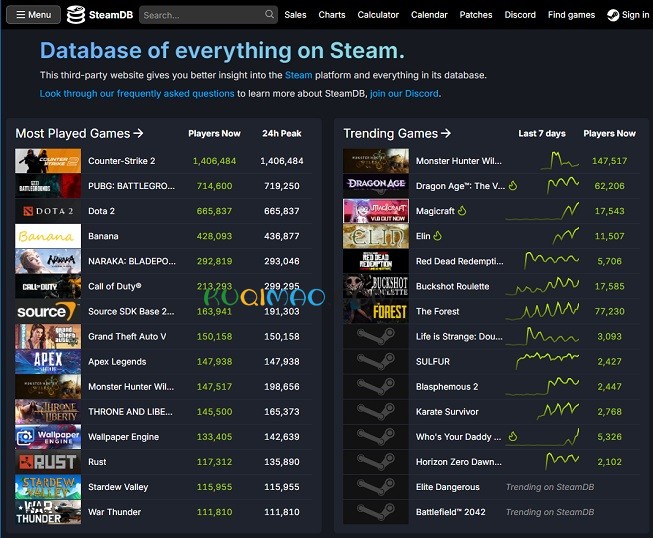Click Dragon Age trending thumbnail
The height and width of the screenshot is (538, 653).
coord(376,186)
